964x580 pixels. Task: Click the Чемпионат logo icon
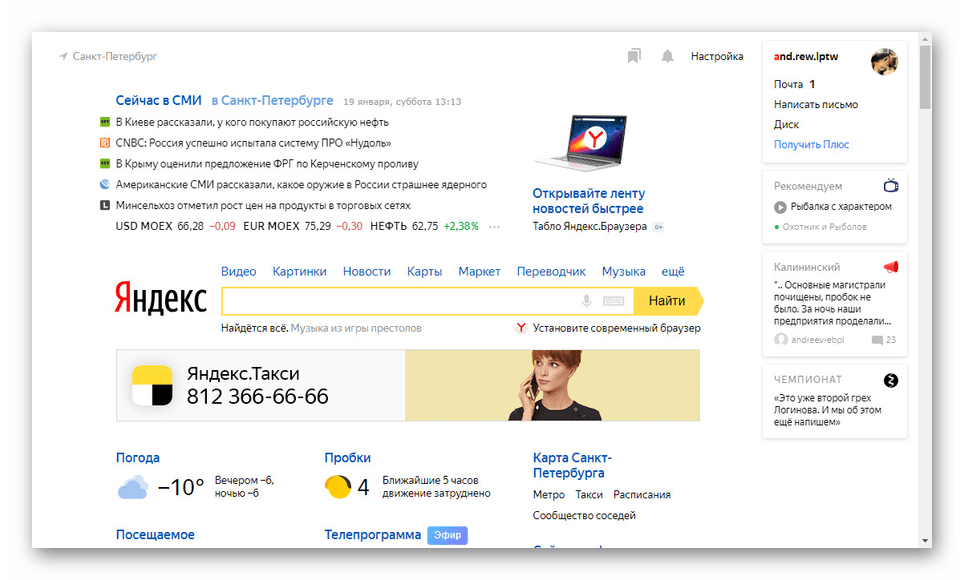pos(891,380)
